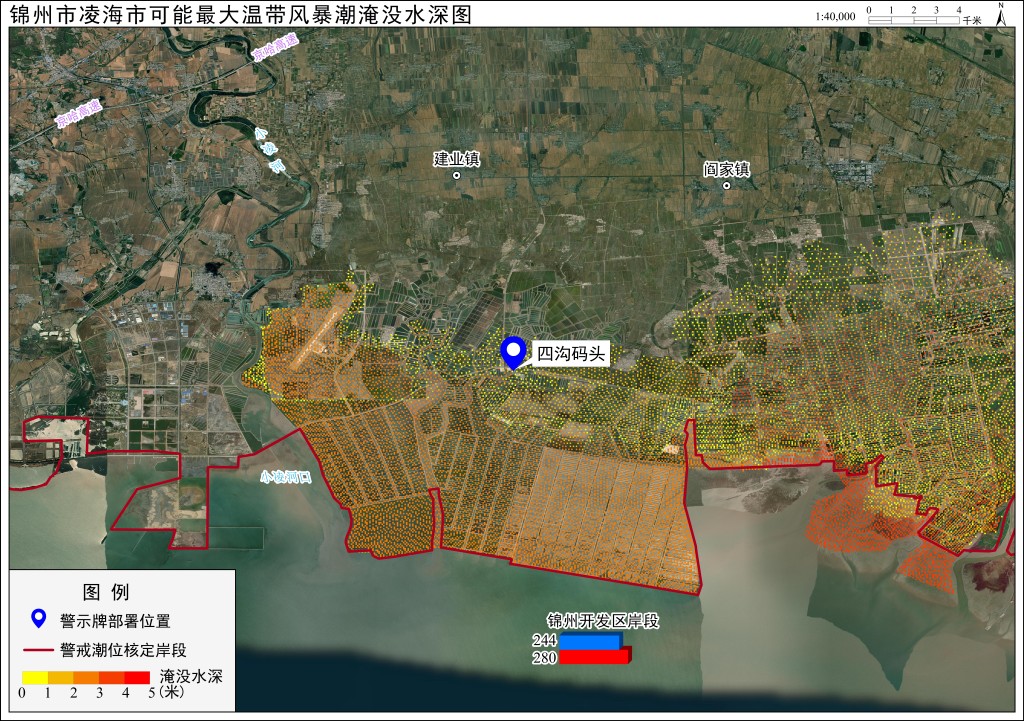Pick the 2–3 meter depth swatch

tap(86, 677)
